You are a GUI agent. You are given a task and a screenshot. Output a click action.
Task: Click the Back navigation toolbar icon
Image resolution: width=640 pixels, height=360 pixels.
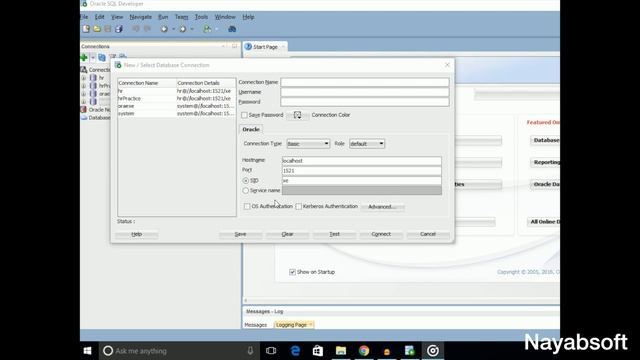(x=164, y=29)
